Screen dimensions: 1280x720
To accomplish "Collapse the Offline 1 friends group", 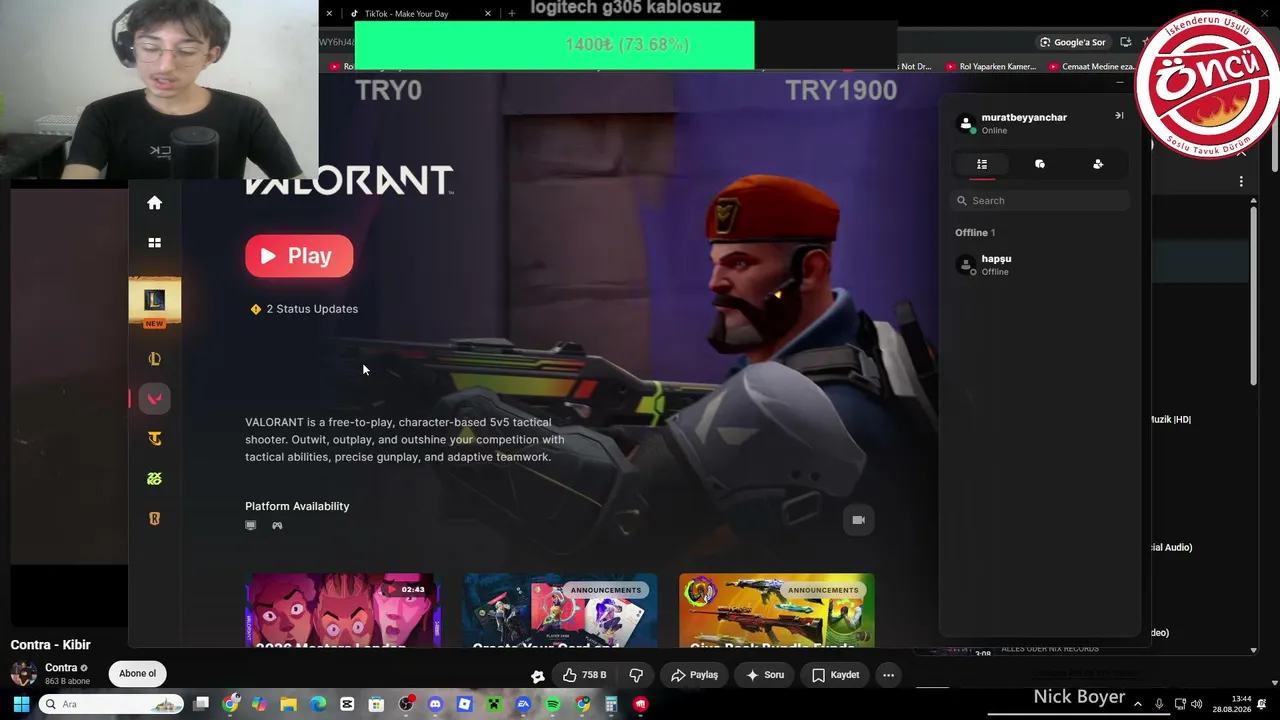I will (975, 233).
